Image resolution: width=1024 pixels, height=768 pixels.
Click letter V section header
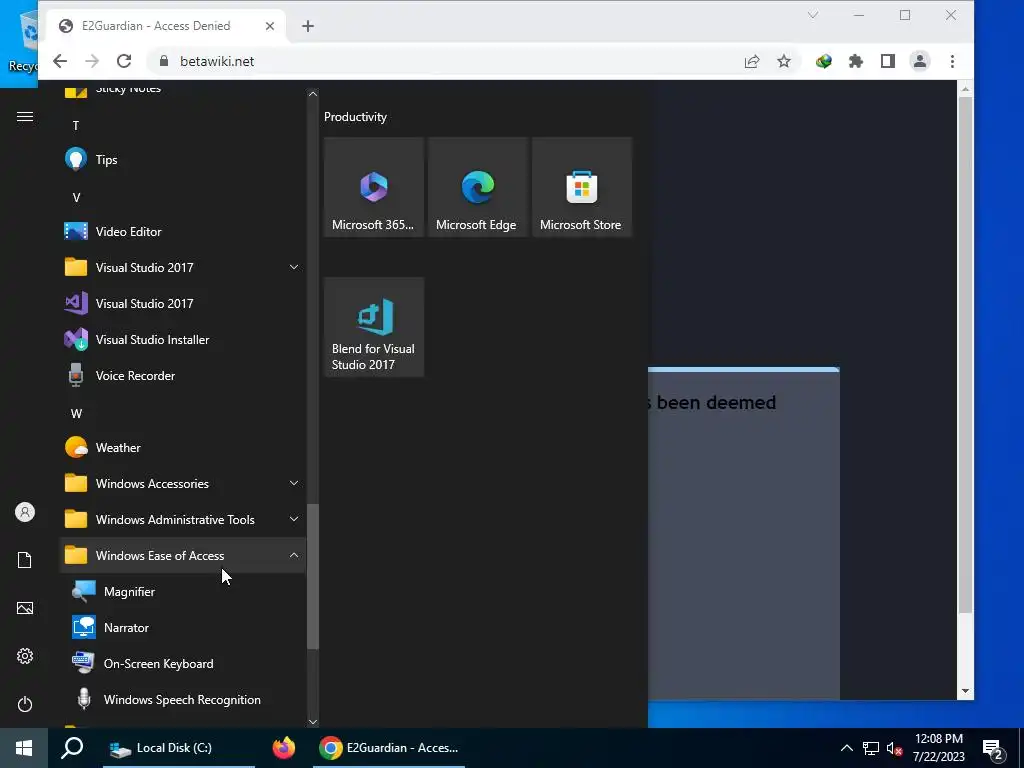76,197
